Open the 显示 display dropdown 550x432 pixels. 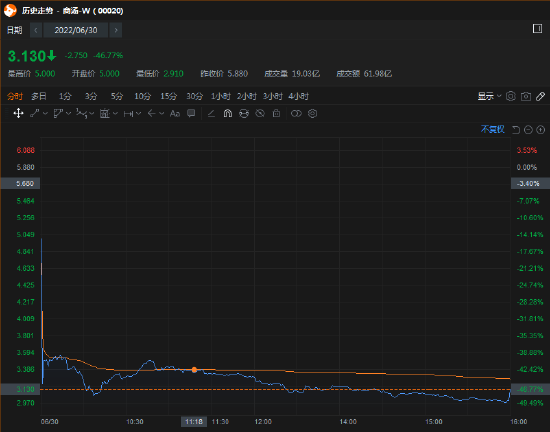(490, 96)
